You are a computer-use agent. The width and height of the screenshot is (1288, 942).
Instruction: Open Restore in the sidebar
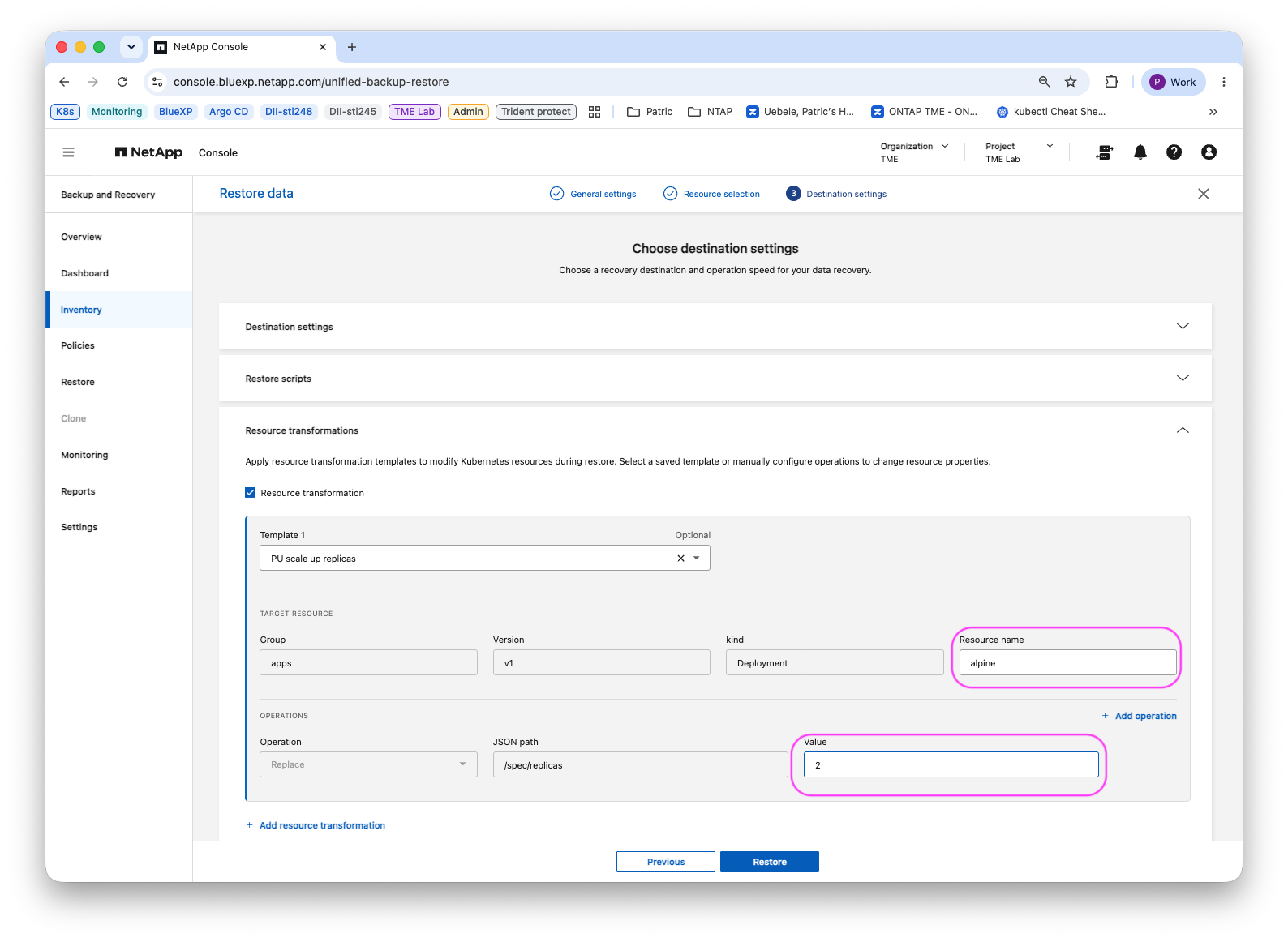pyautogui.click(x=78, y=382)
